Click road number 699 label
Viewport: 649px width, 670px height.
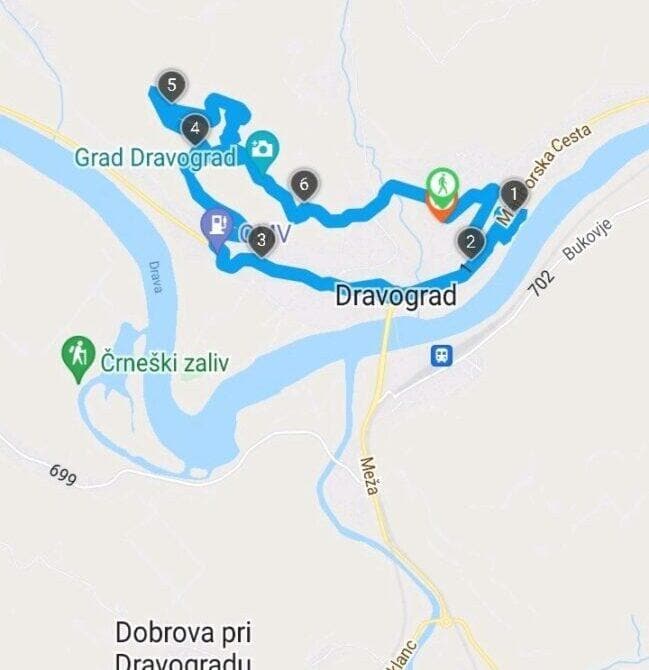click(x=63, y=475)
